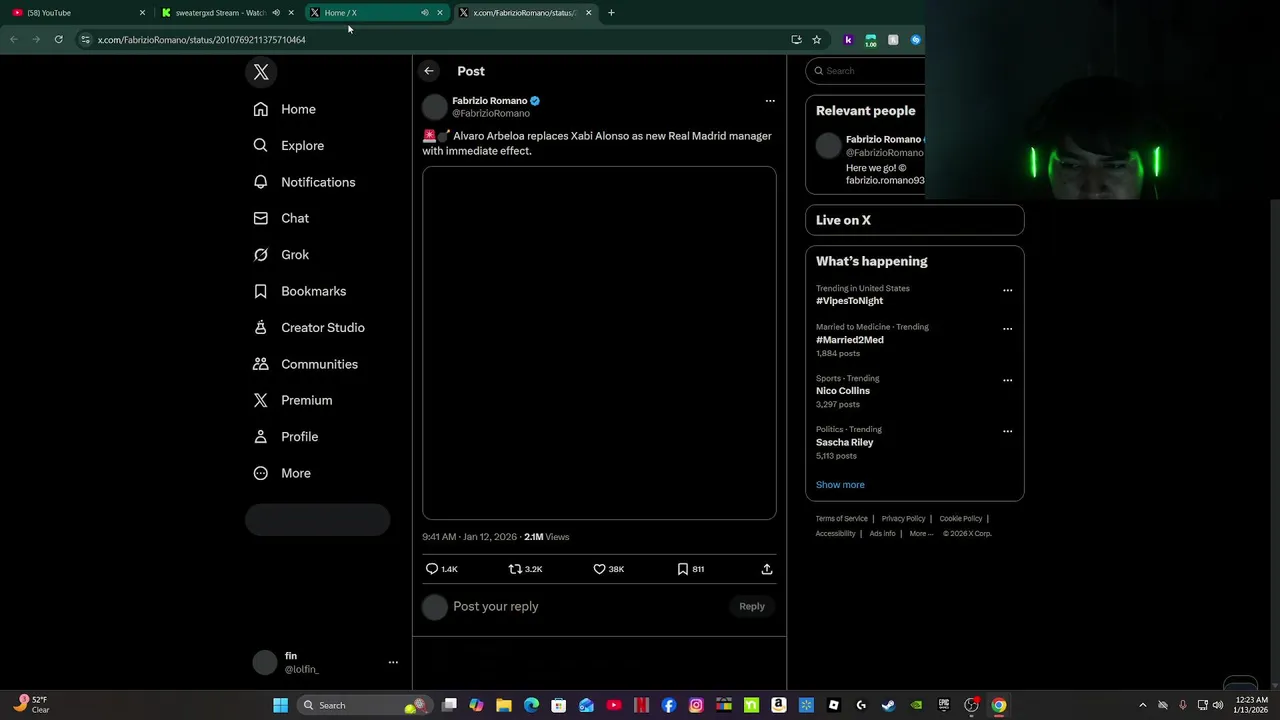
Task: Open Notifications in the sidebar
Action: tap(305, 182)
